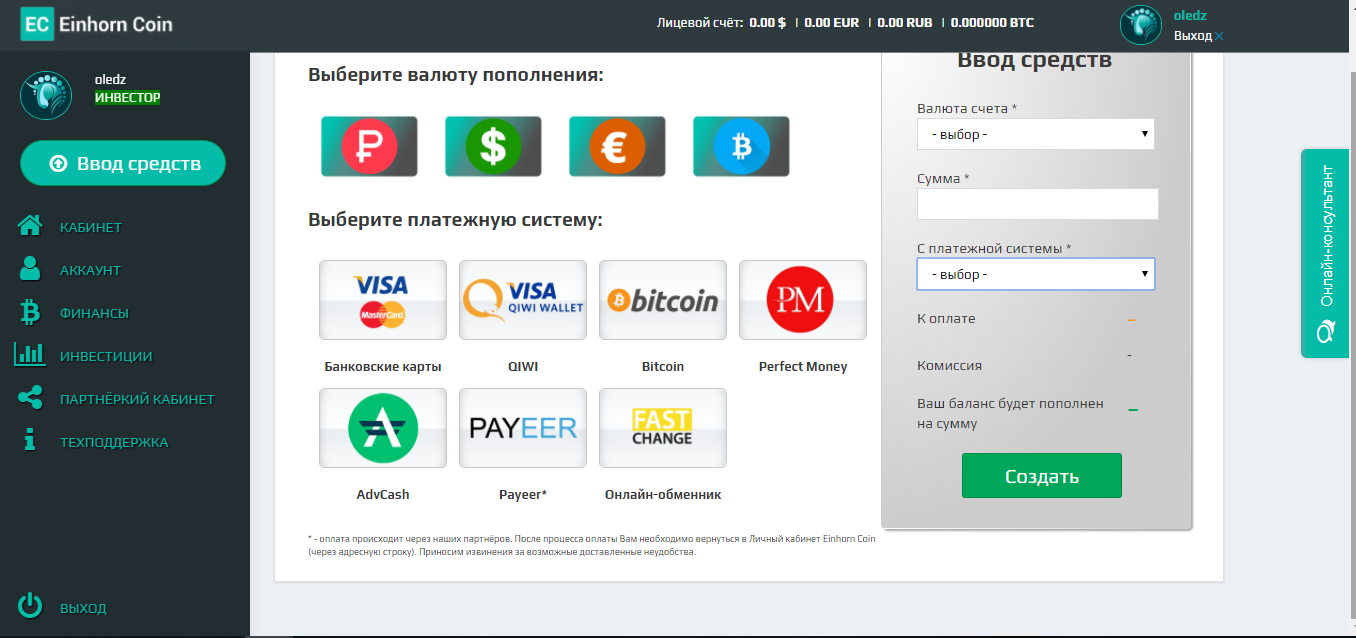Click the ВЫХОД link in sidebar
The width and height of the screenshot is (1356, 638).
pos(83,608)
